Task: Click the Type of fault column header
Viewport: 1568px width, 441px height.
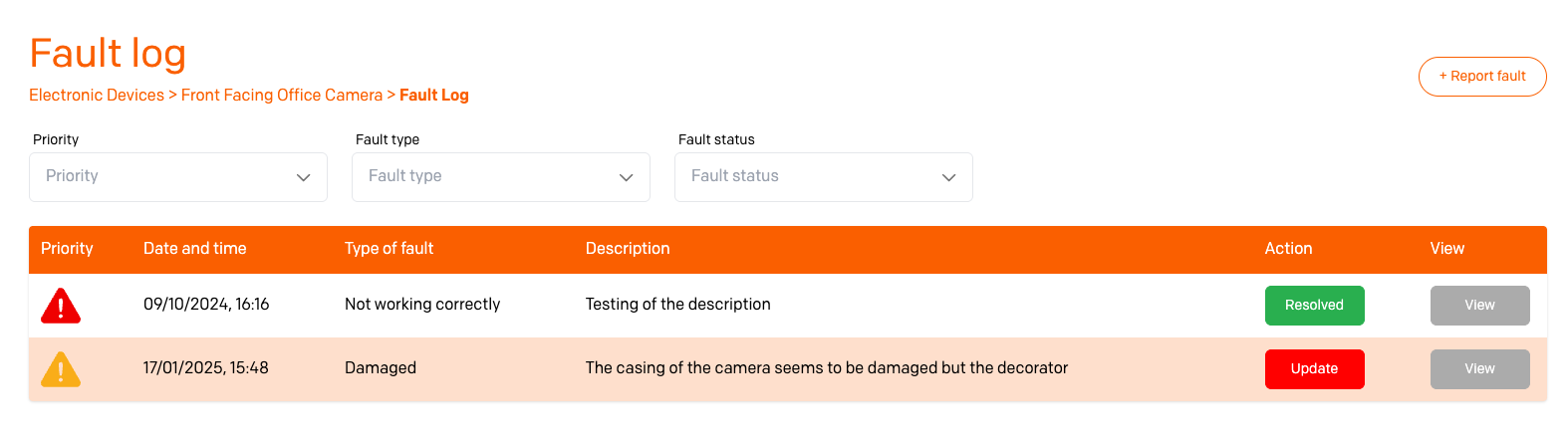Action: pos(390,249)
